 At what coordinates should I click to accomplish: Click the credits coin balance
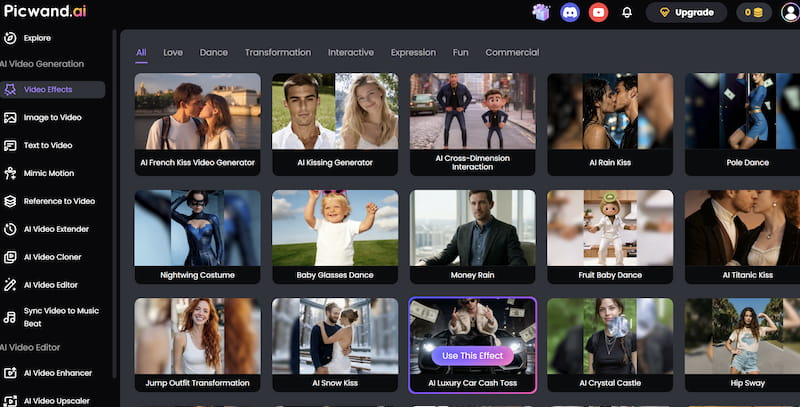(754, 12)
